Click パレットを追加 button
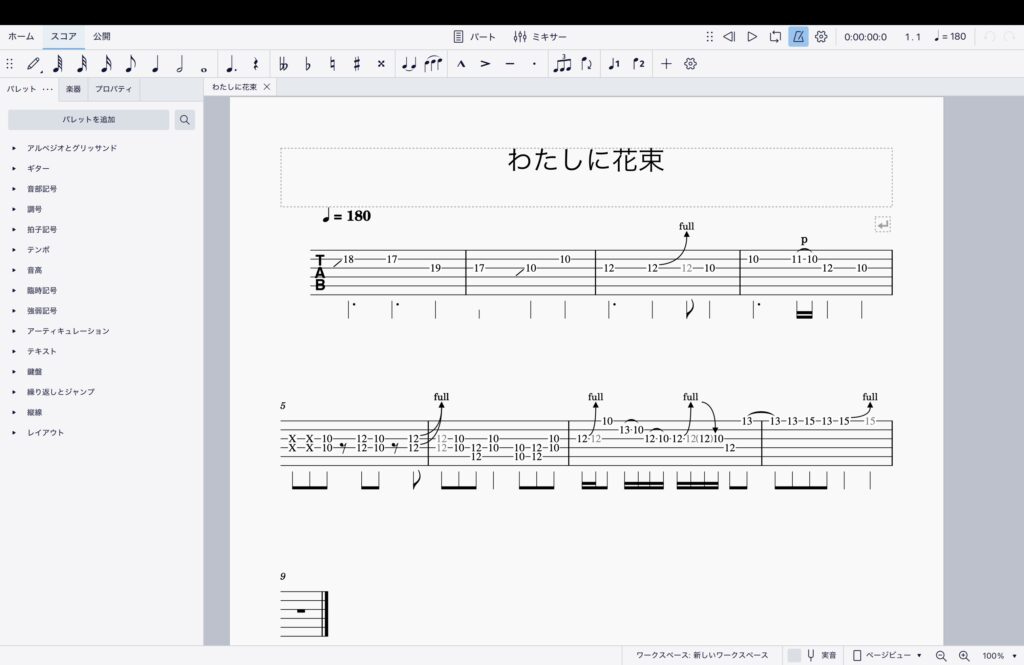1024x665 pixels. point(89,120)
